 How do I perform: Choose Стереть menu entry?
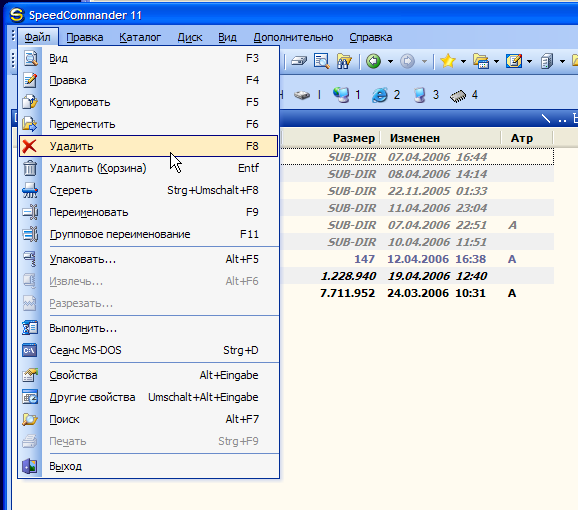(x=149, y=190)
